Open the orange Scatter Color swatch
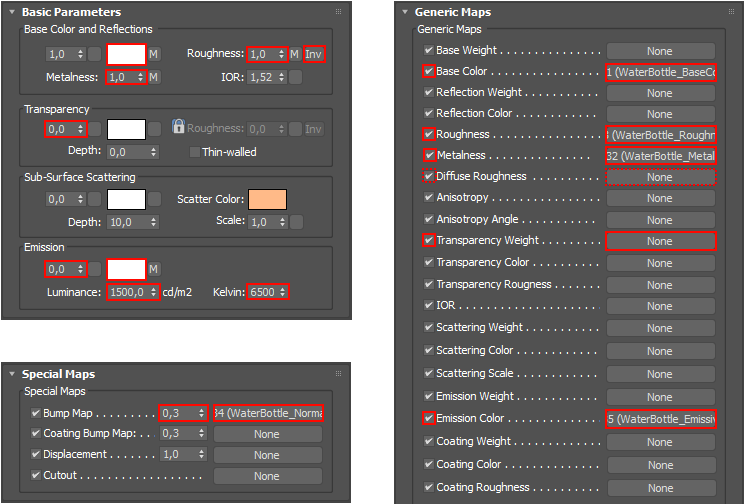Image resolution: width=744 pixels, height=504 pixels. pos(268,199)
